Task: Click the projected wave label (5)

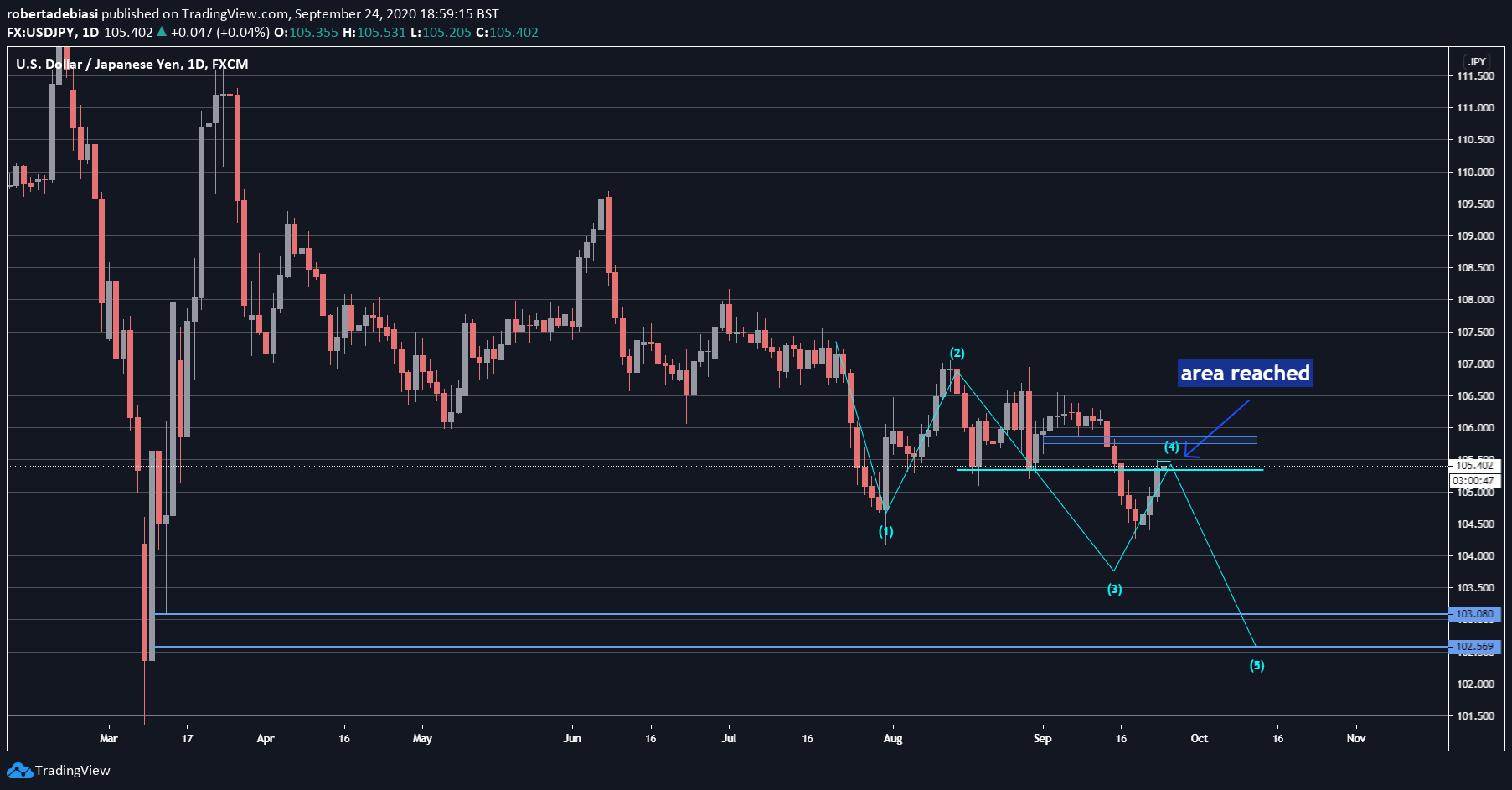Action: click(x=1257, y=666)
